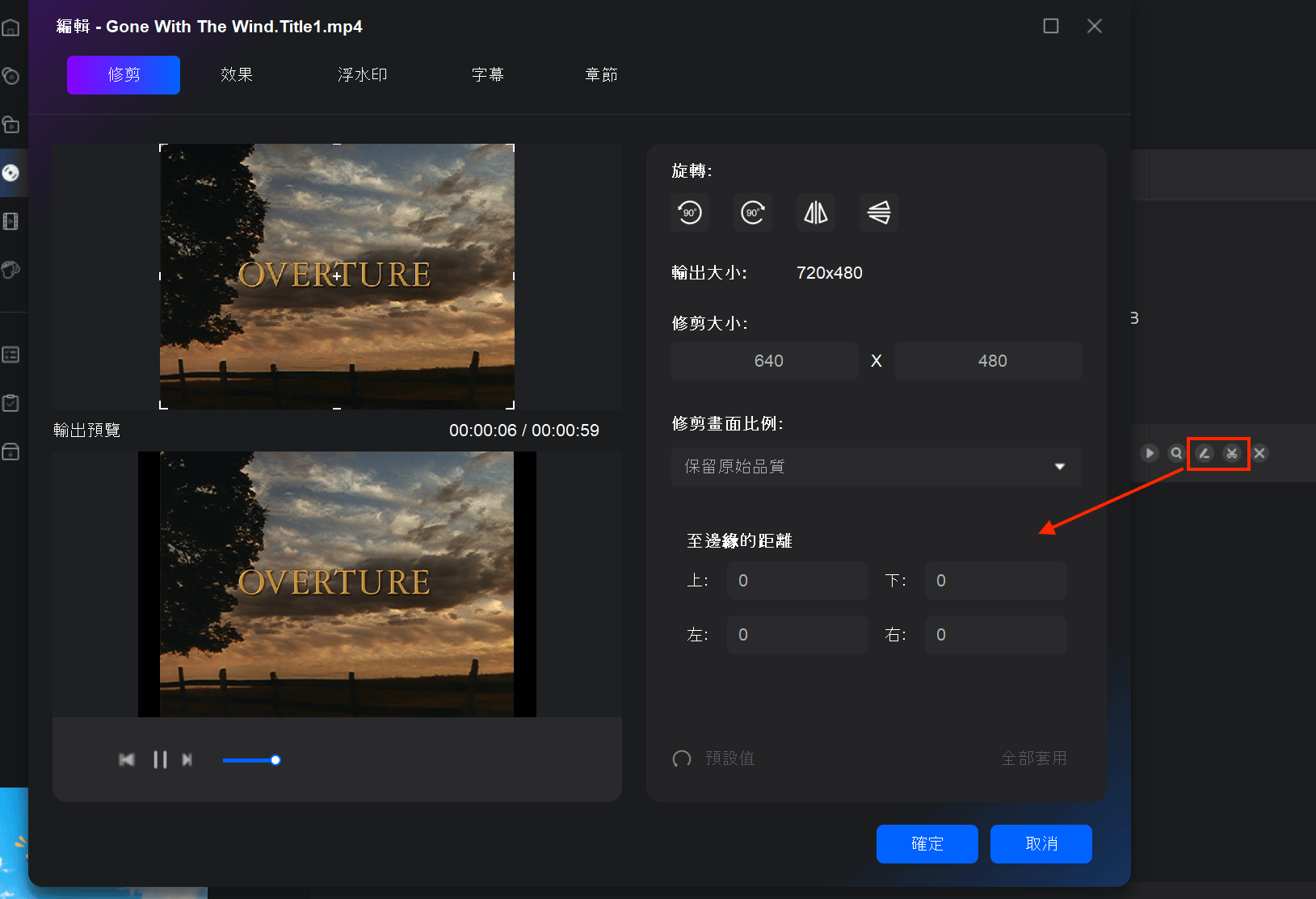
Task: Step forward to the next frame
Action: click(187, 760)
